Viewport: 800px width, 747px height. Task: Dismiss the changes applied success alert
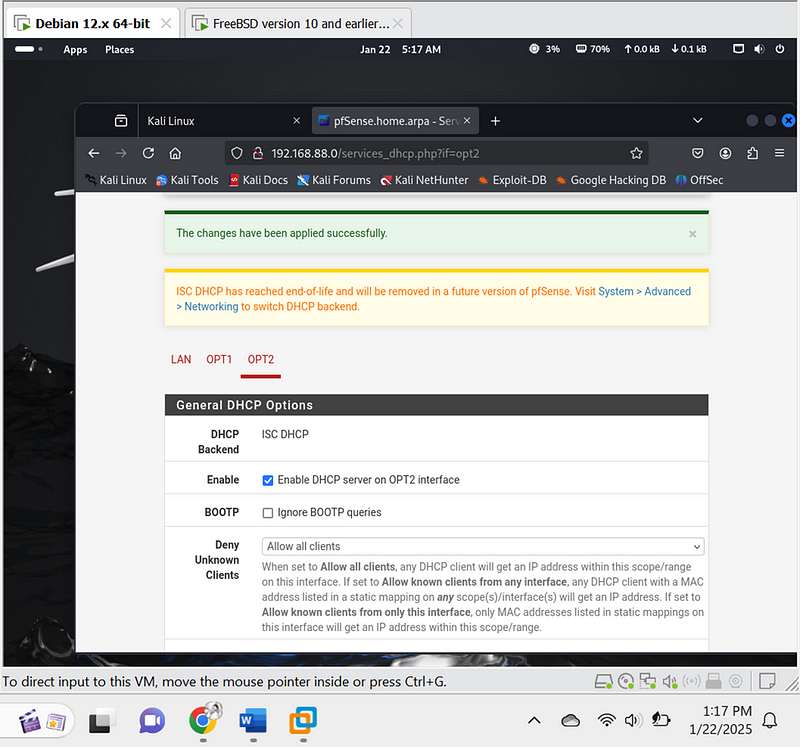pyautogui.click(x=692, y=234)
